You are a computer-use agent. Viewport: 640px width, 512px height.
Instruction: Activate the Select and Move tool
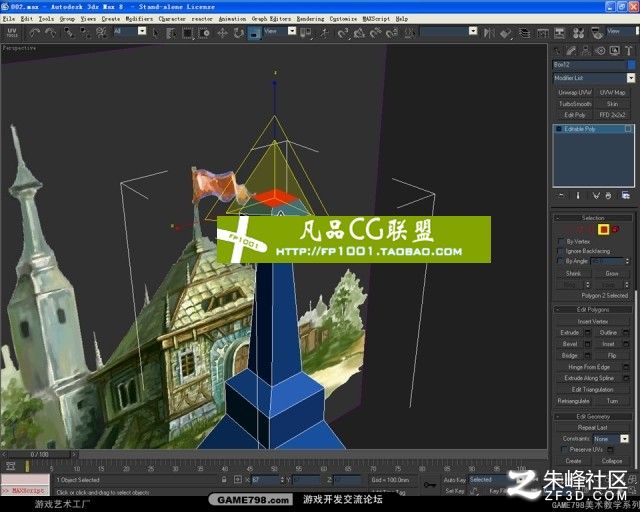[x=222, y=33]
